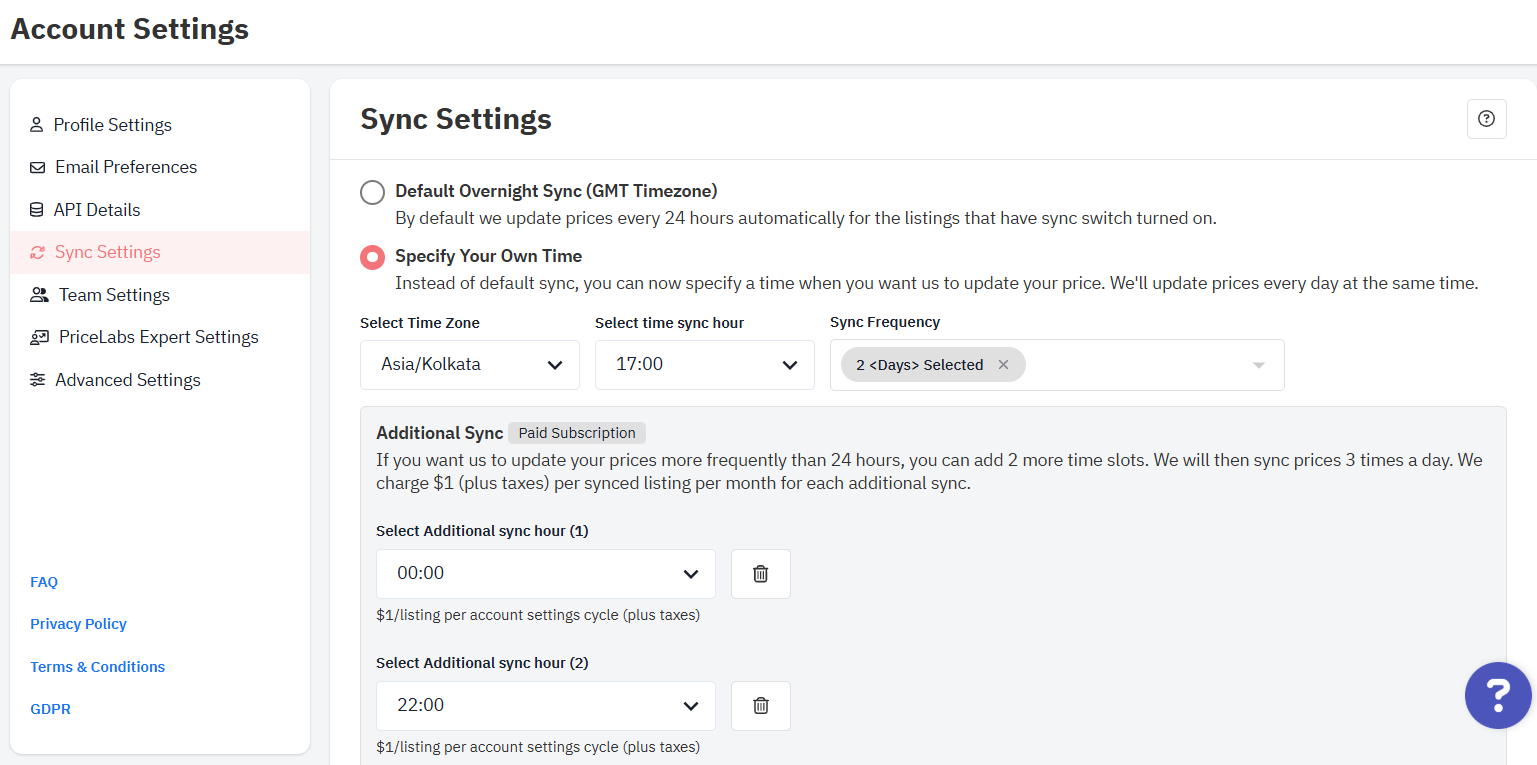
Task: Click the API Details database icon
Action: click(x=37, y=210)
